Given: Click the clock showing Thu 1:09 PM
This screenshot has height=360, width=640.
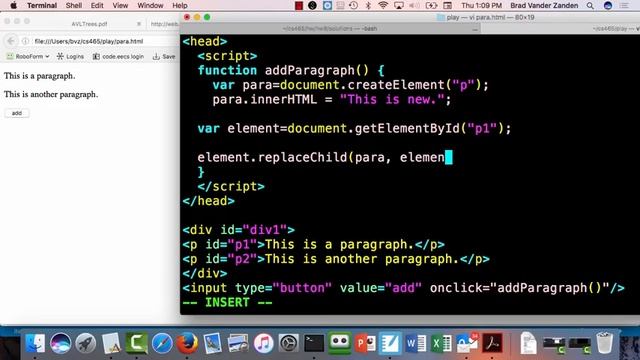Looking at the screenshot, I should click(482, 5).
